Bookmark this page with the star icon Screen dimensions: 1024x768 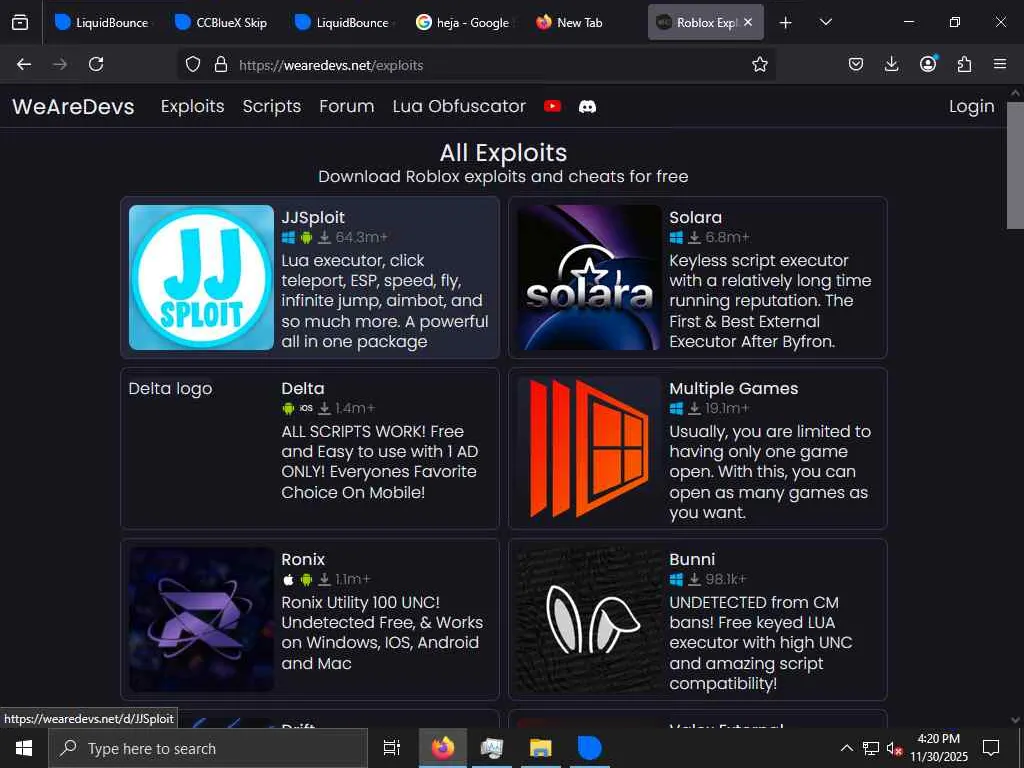click(760, 64)
